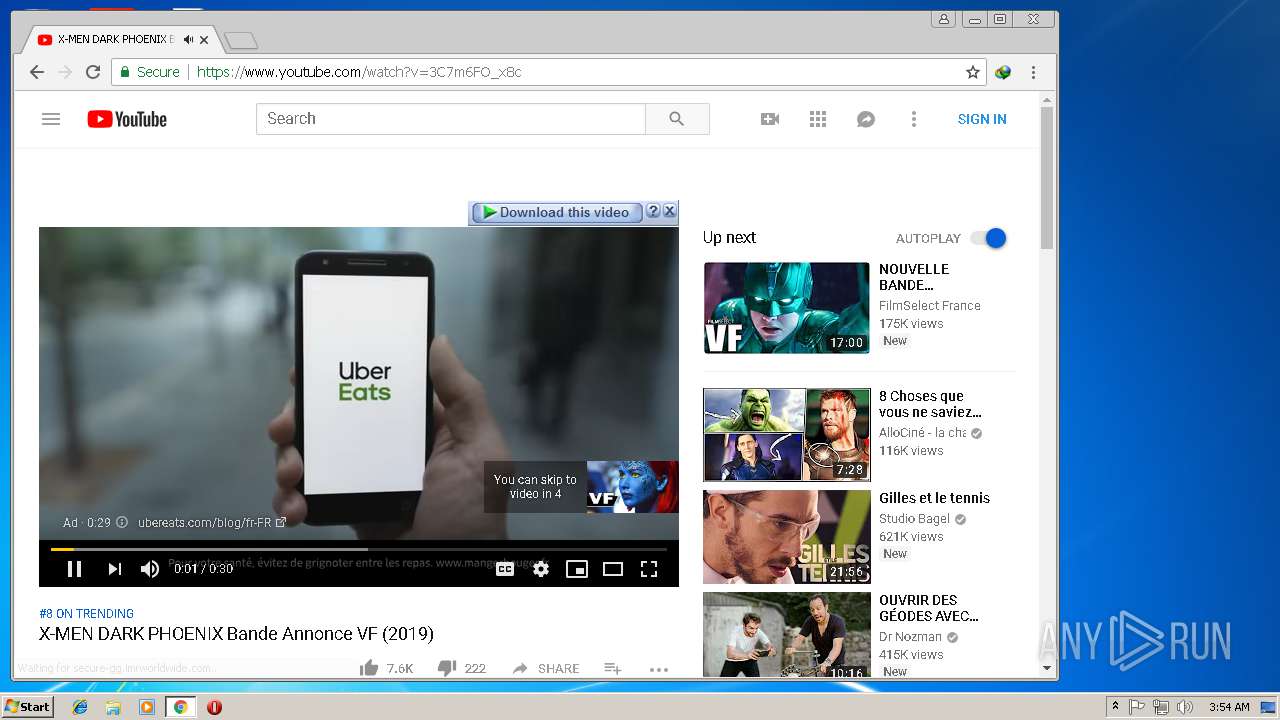Open the Windows Start menu
Viewport: 1280px width, 720px height.
click(27, 707)
